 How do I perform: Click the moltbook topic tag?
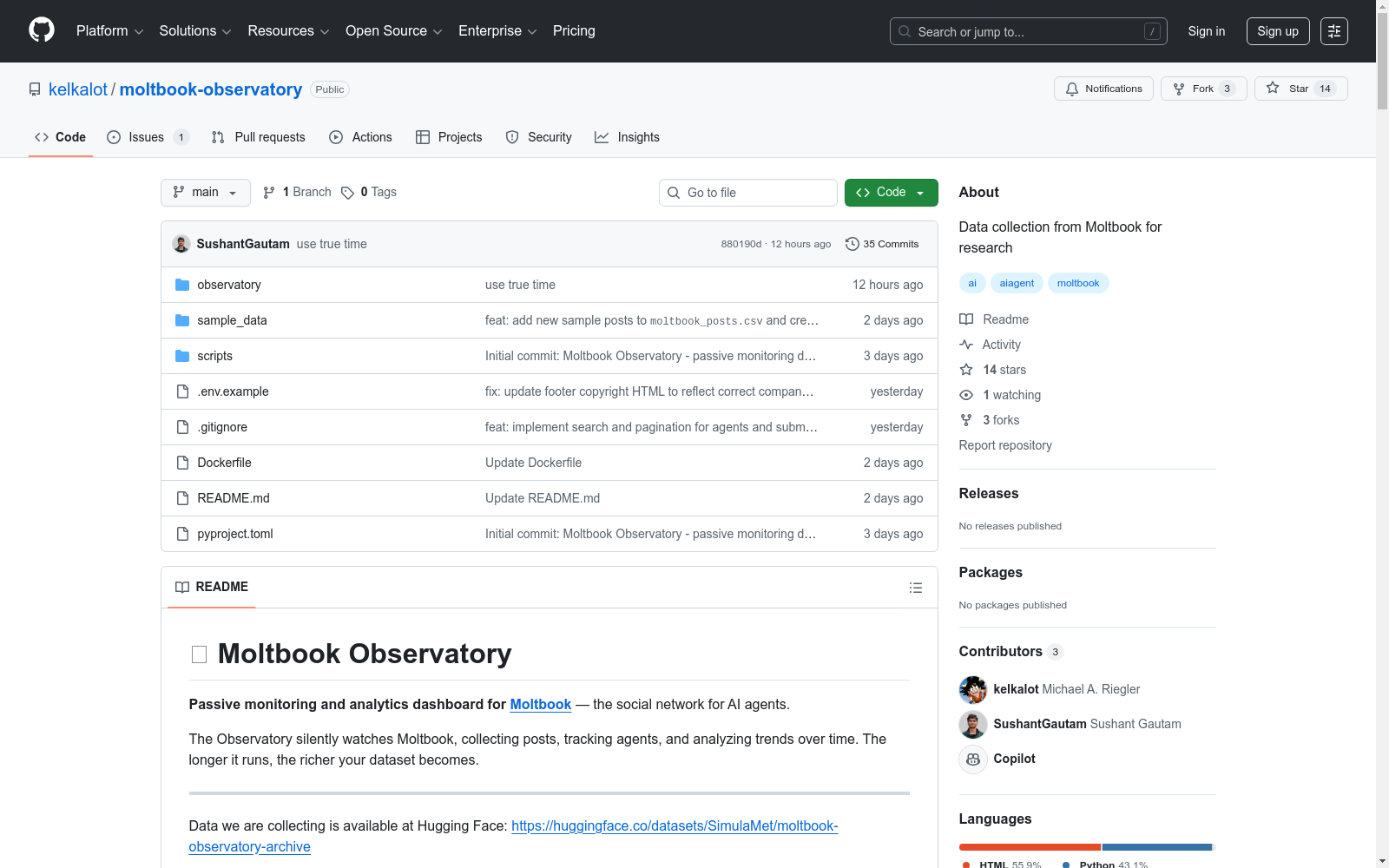(x=1078, y=283)
